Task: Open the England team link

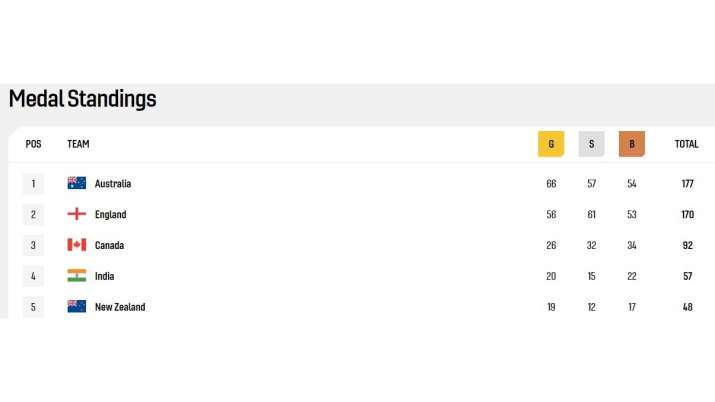Action: [x=110, y=215]
